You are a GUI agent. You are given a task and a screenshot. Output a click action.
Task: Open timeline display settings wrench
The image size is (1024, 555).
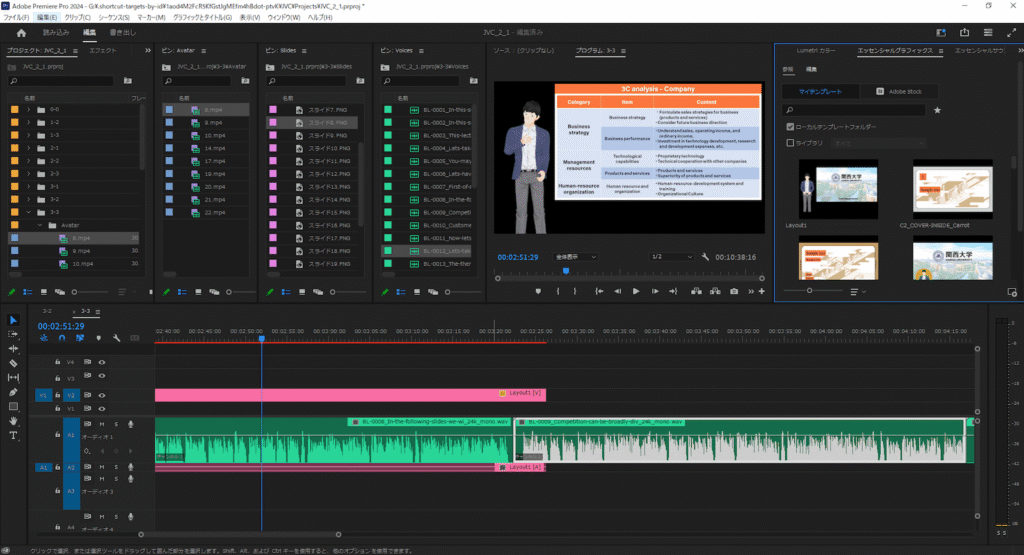[116, 338]
